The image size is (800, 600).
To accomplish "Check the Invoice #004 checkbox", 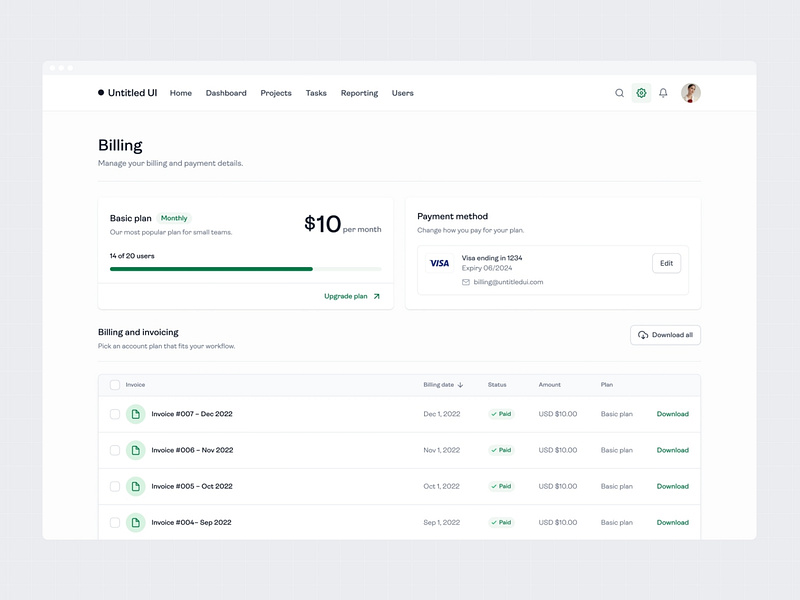I will click(x=115, y=522).
